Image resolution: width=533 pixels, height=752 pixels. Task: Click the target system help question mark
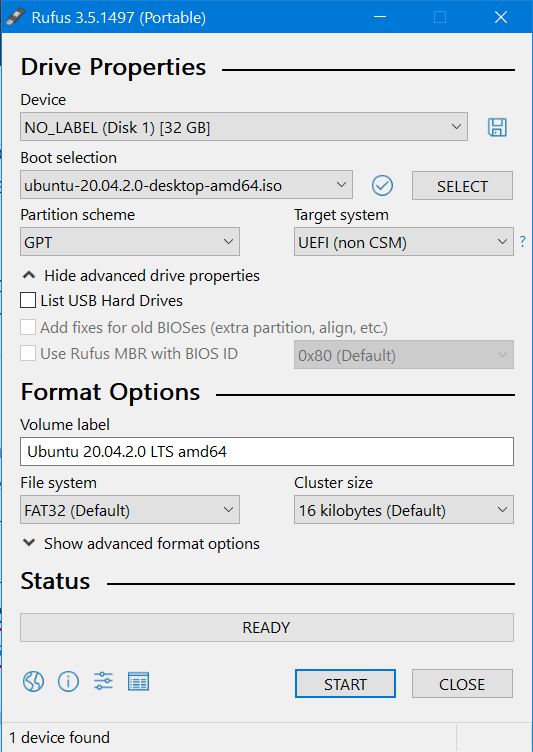point(522,242)
